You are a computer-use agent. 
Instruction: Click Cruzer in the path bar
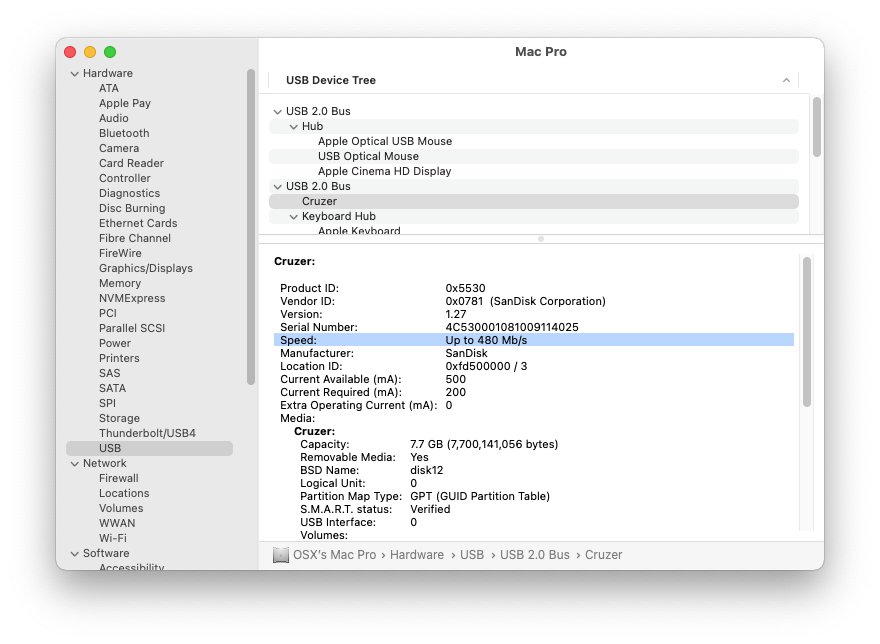(x=603, y=555)
